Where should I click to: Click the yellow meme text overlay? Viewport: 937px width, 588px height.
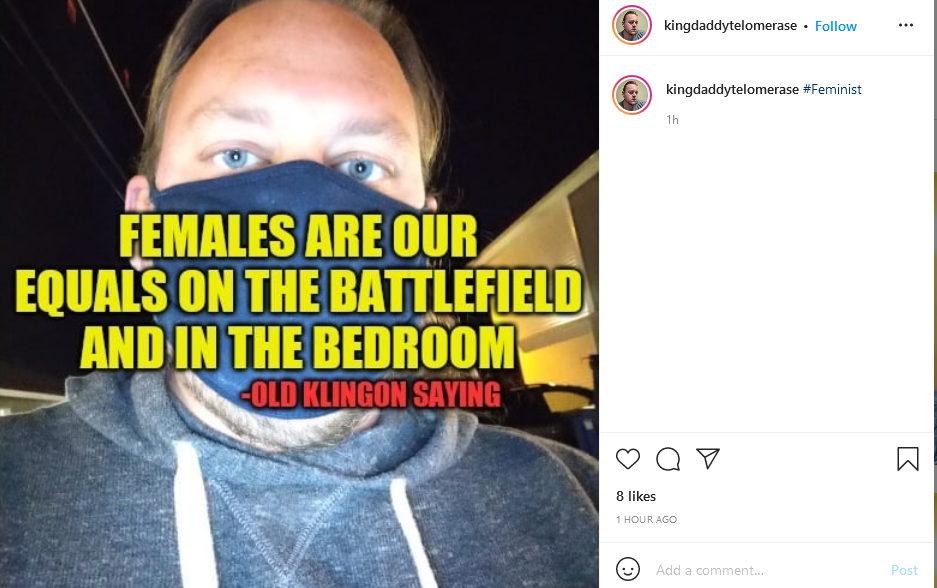299,292
